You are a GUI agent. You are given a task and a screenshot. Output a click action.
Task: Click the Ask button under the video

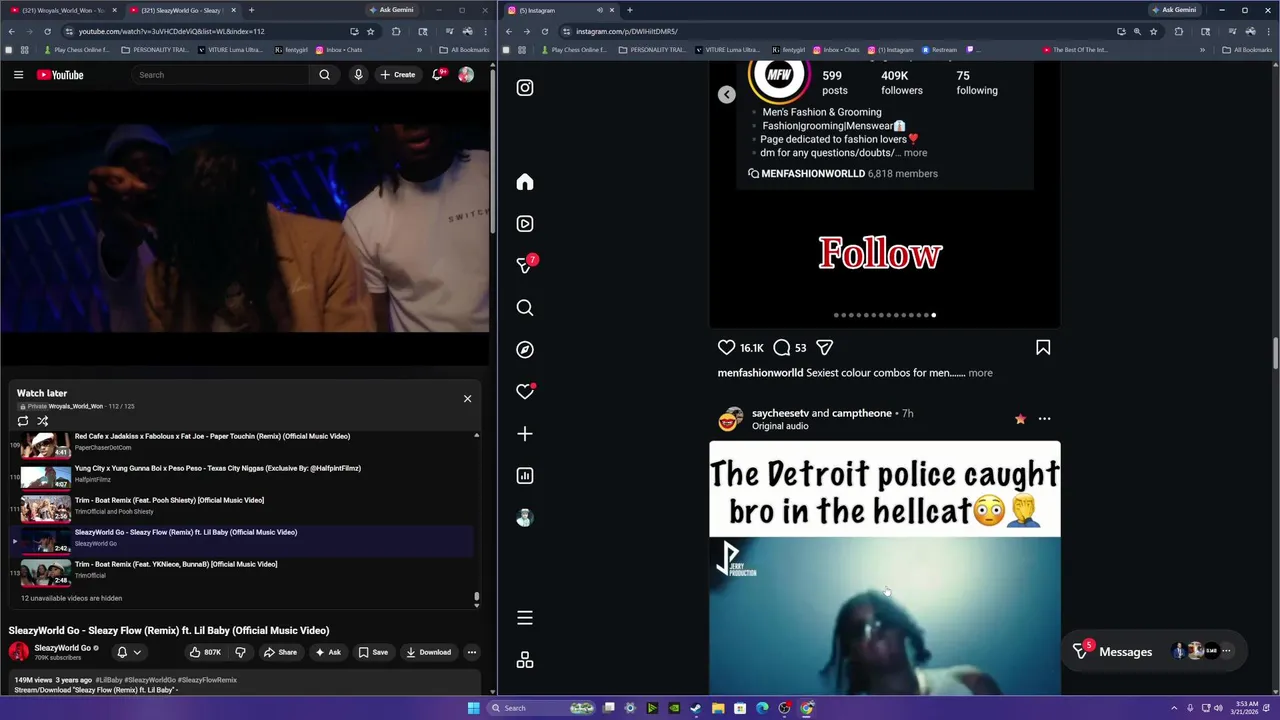click(x=328, y=652)
